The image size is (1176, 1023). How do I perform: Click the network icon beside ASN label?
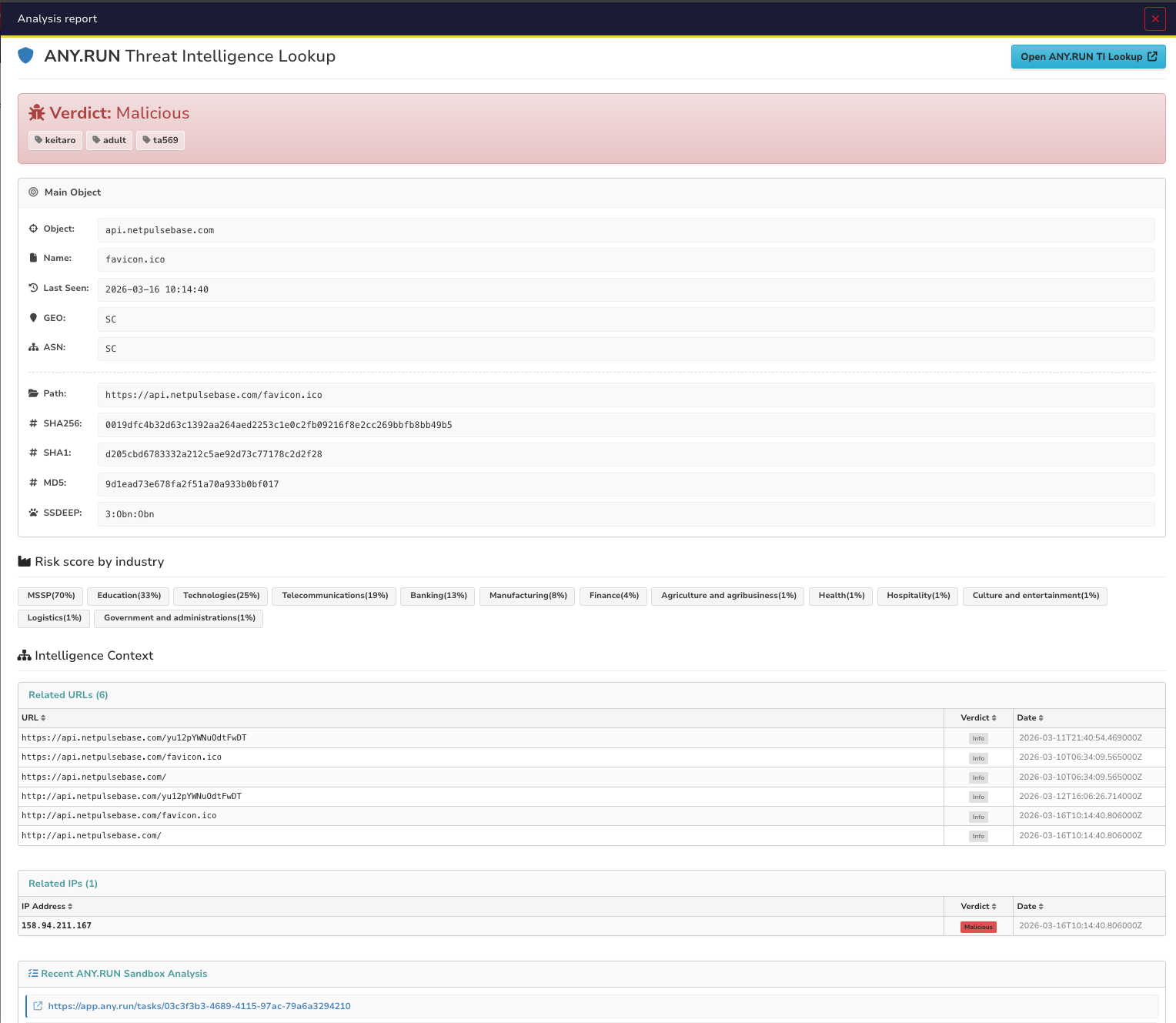point(33,347)
